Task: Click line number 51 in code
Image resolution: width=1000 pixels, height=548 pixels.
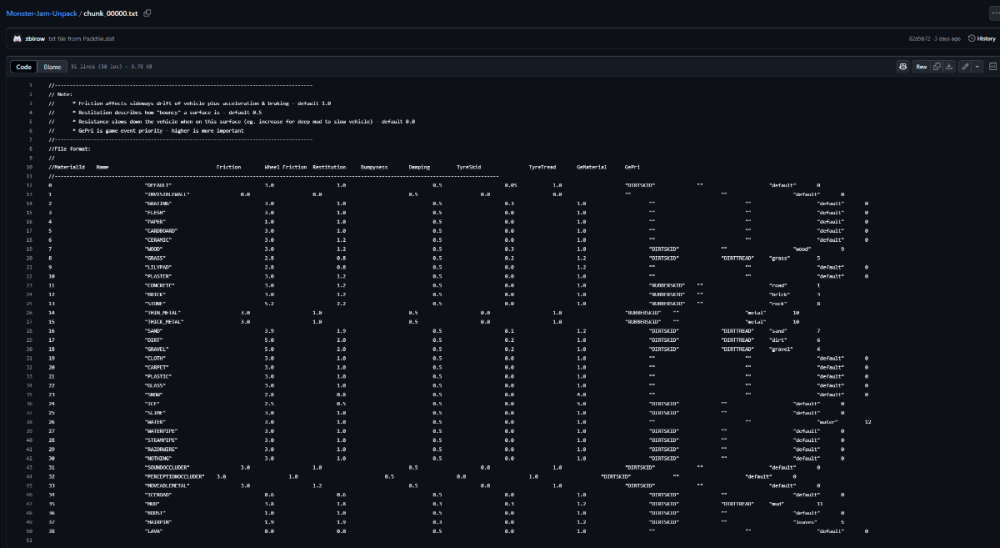Action: 30,539
